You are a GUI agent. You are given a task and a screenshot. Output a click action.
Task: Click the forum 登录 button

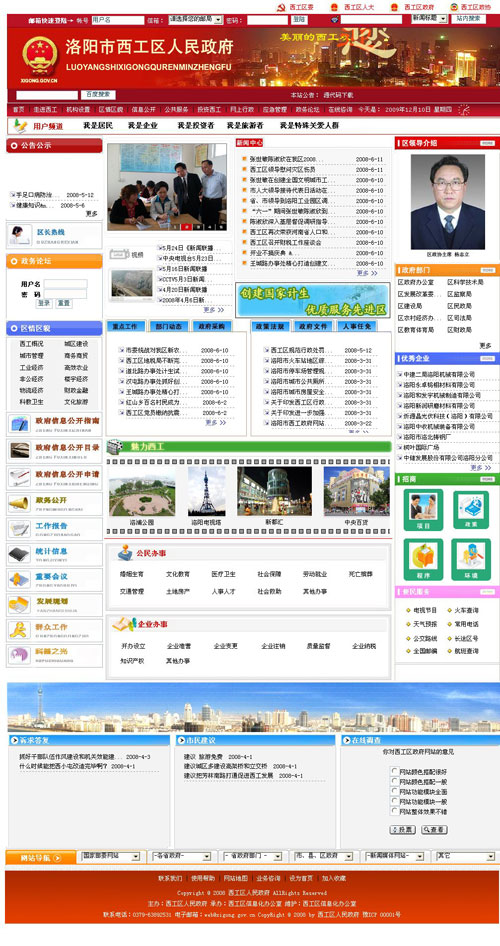pos(44,303)
